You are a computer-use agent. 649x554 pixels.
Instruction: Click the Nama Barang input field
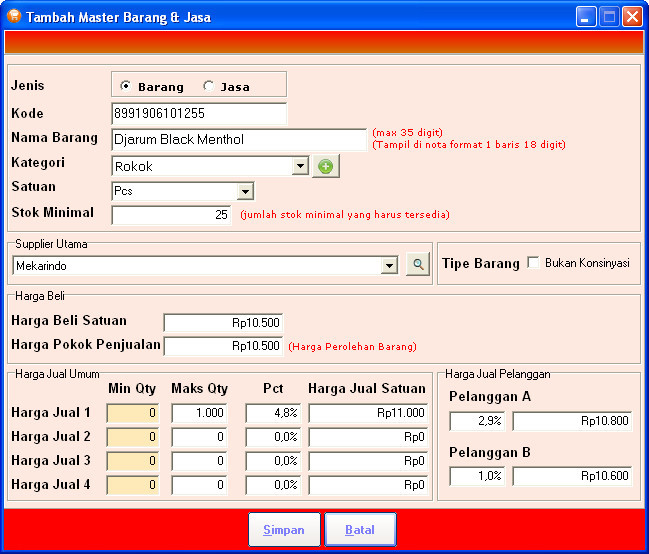(239, 140)
